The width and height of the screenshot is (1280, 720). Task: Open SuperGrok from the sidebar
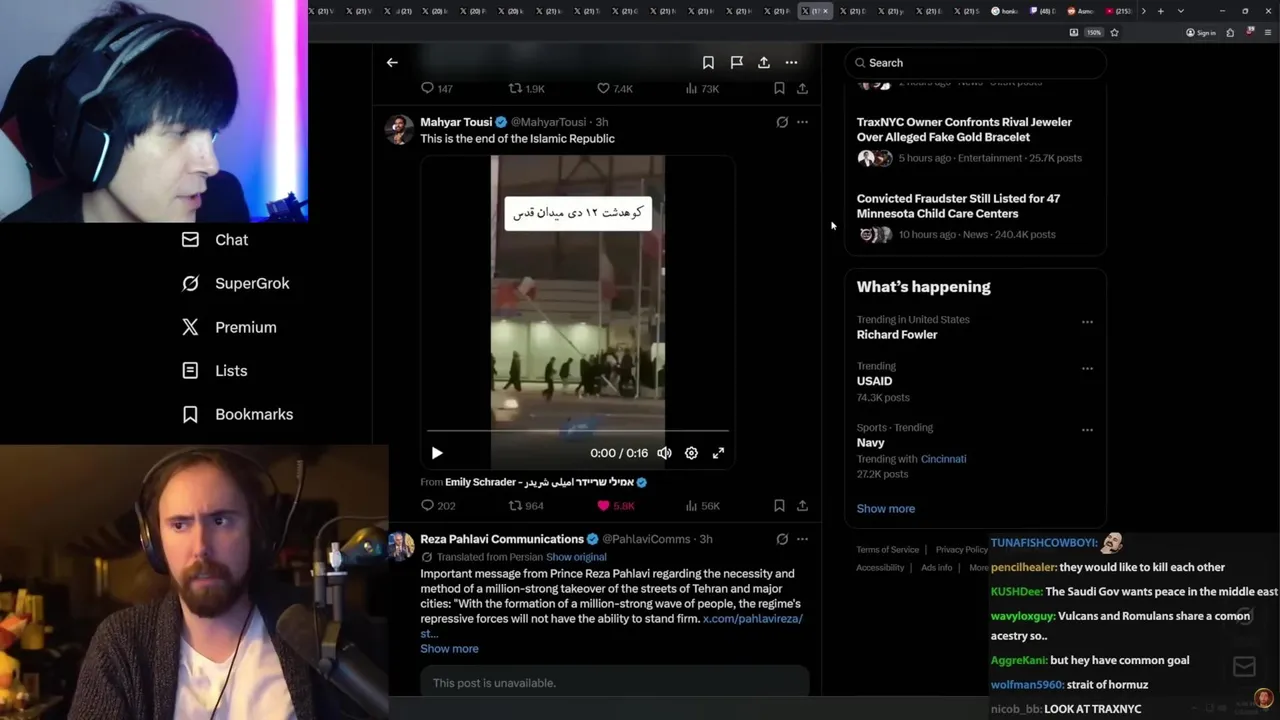pos(235,283)
